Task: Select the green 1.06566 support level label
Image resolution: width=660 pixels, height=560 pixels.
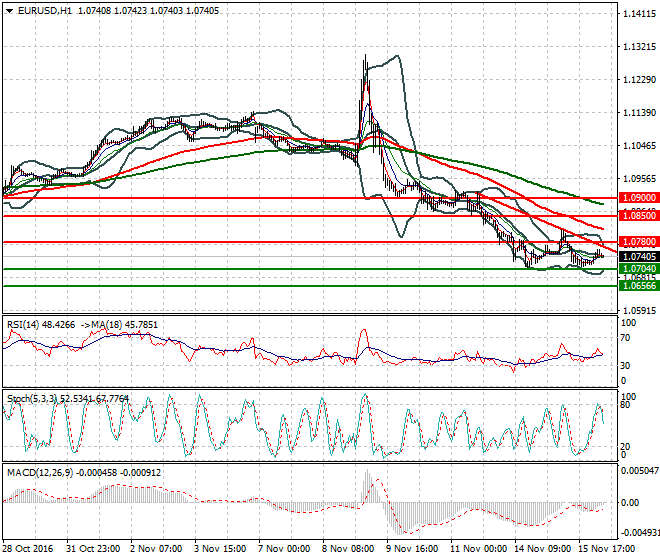Action: (x=639, y=285)
